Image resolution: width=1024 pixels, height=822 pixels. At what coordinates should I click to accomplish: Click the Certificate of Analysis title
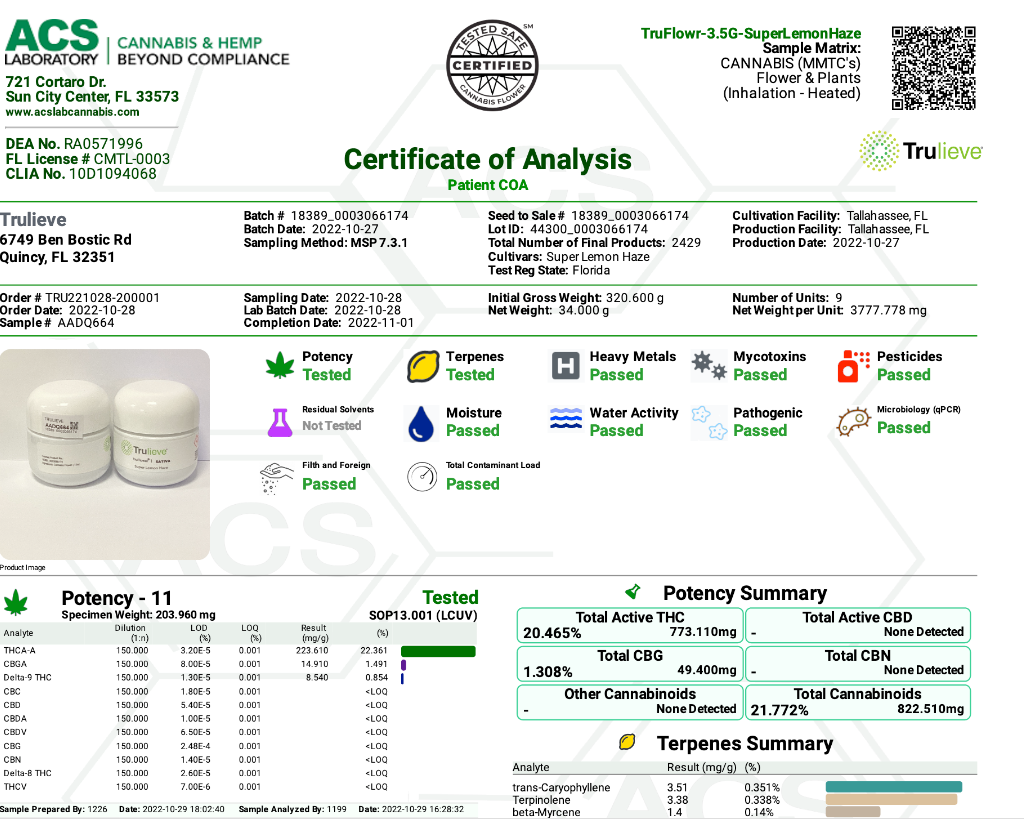(x=488, y=159)
